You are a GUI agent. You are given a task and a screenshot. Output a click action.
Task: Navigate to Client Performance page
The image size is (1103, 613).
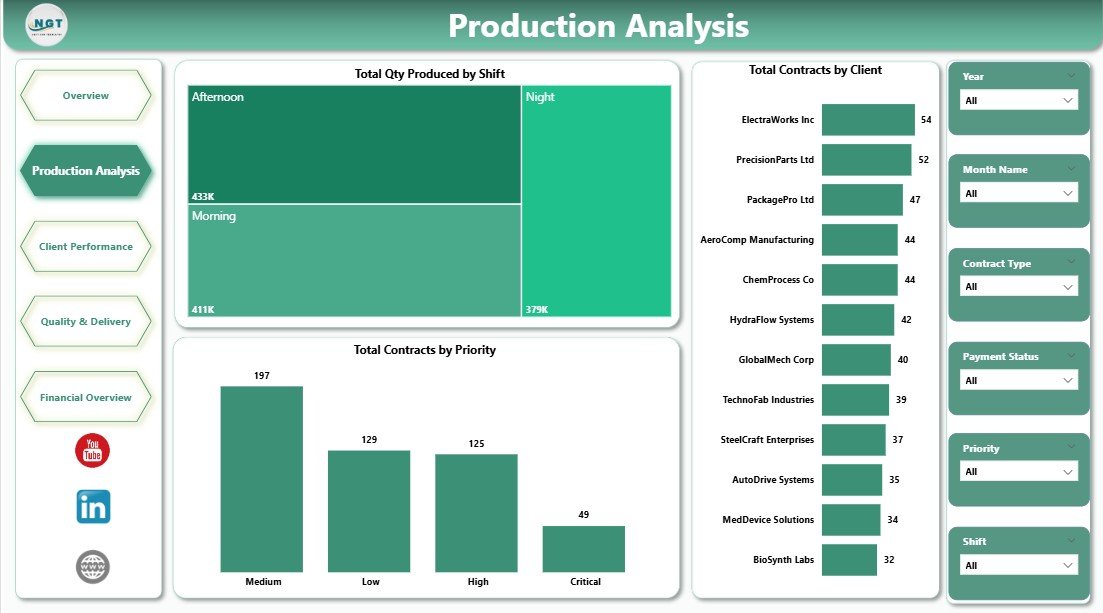pyautogui.click(x=85, y=246)
